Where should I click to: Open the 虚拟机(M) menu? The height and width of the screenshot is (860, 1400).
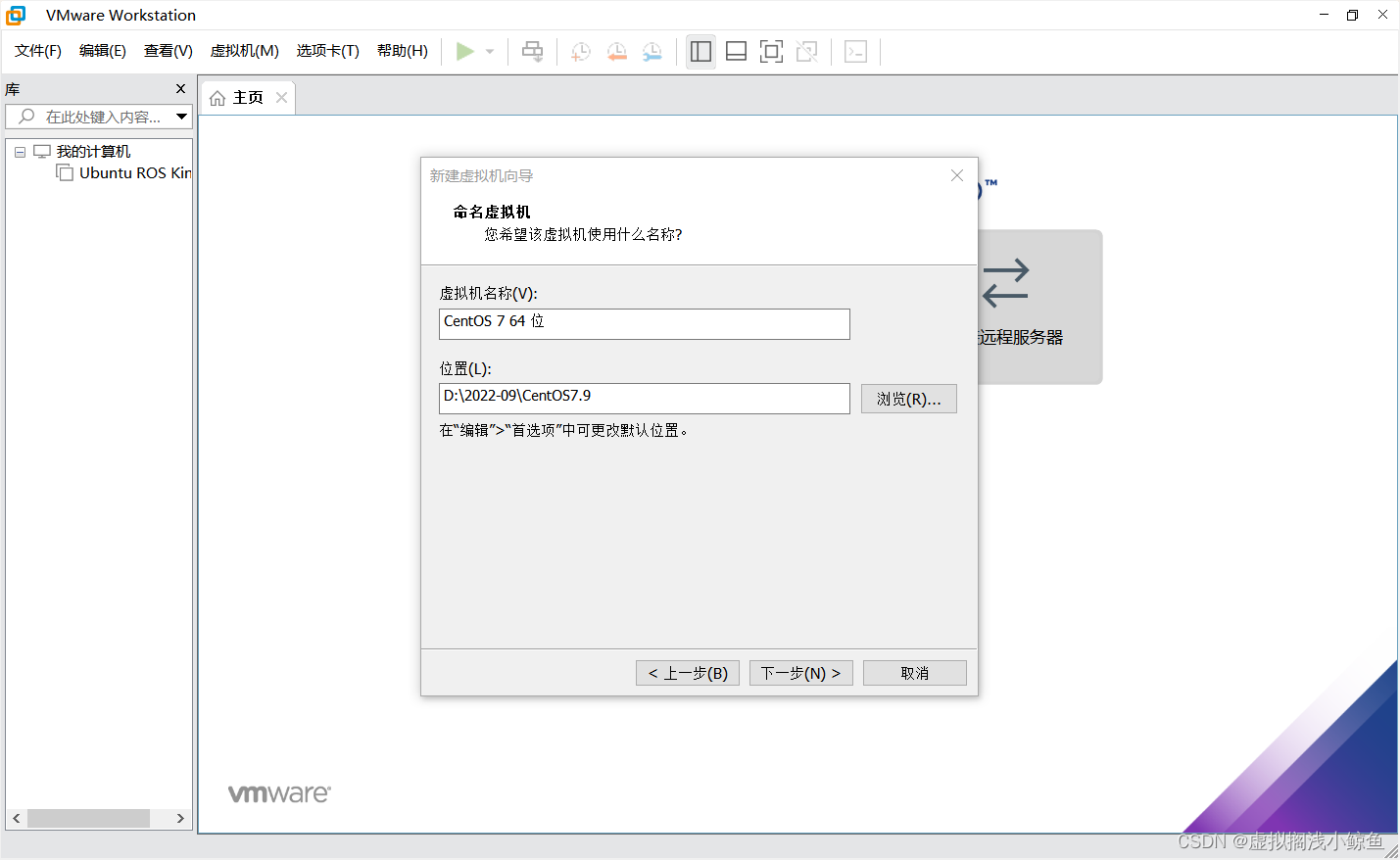click(245, 51)
